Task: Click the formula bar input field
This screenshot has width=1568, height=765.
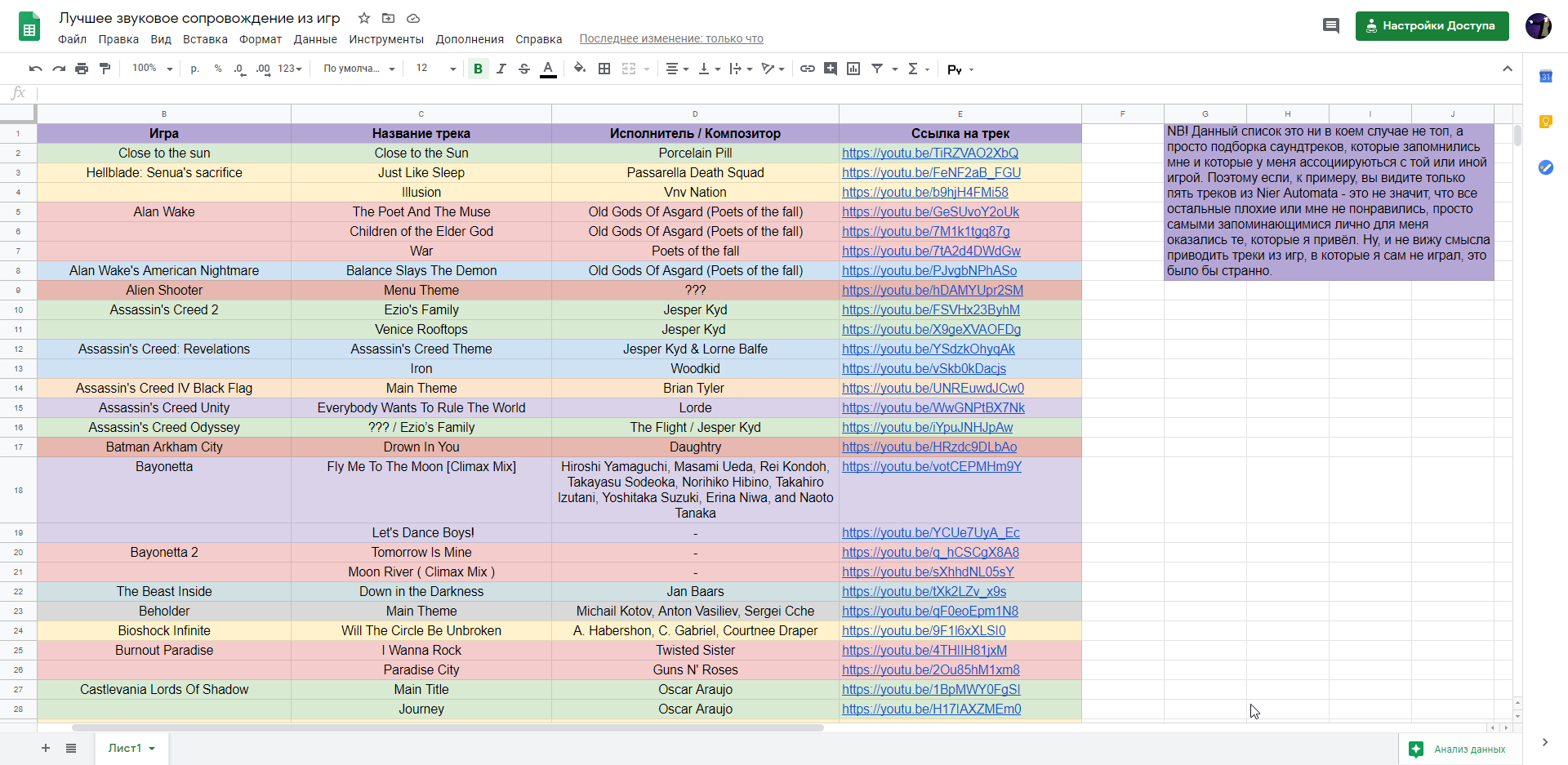Action: tap(776, 93)
